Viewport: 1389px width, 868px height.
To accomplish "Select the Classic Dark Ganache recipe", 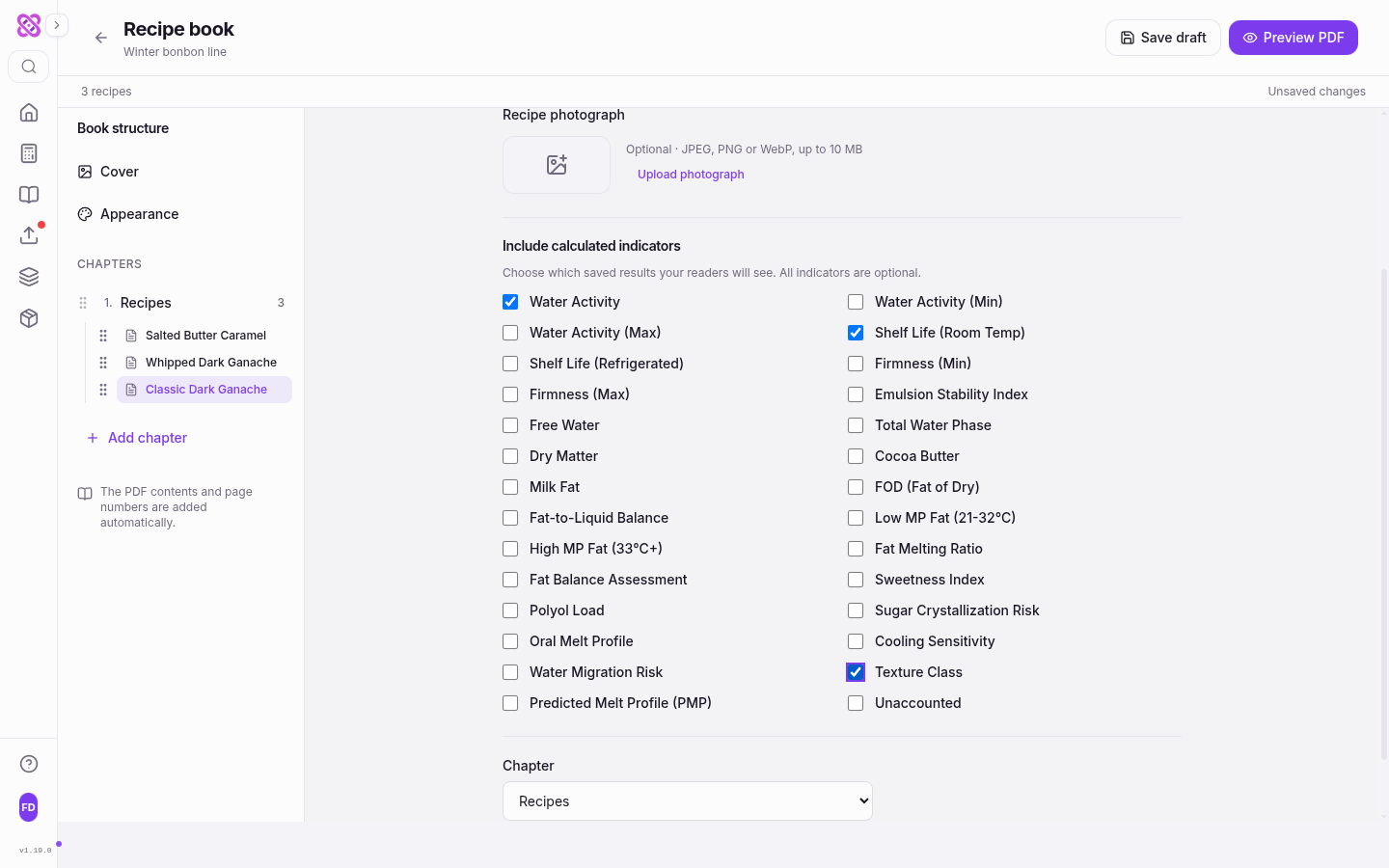I will pyautogui.click(x=204, y=390).
